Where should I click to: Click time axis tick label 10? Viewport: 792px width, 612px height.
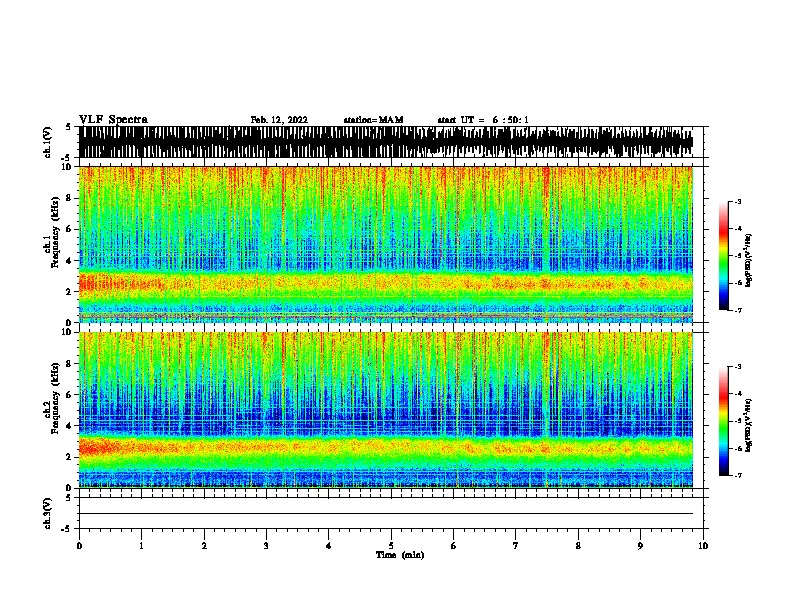point(703,546)
